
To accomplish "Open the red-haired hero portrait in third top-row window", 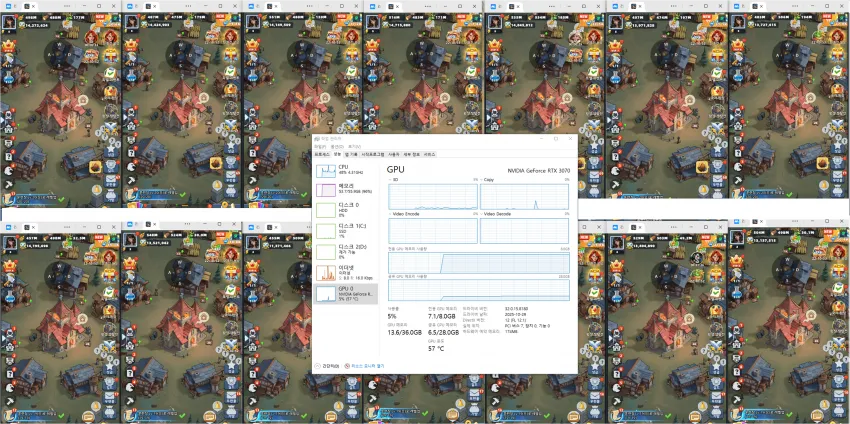I will (x=354, y=37).
